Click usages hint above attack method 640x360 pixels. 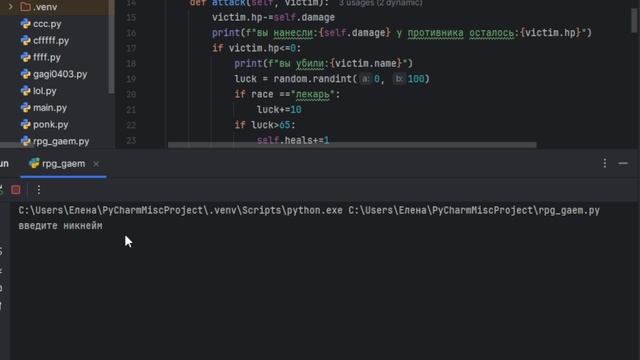380,3
